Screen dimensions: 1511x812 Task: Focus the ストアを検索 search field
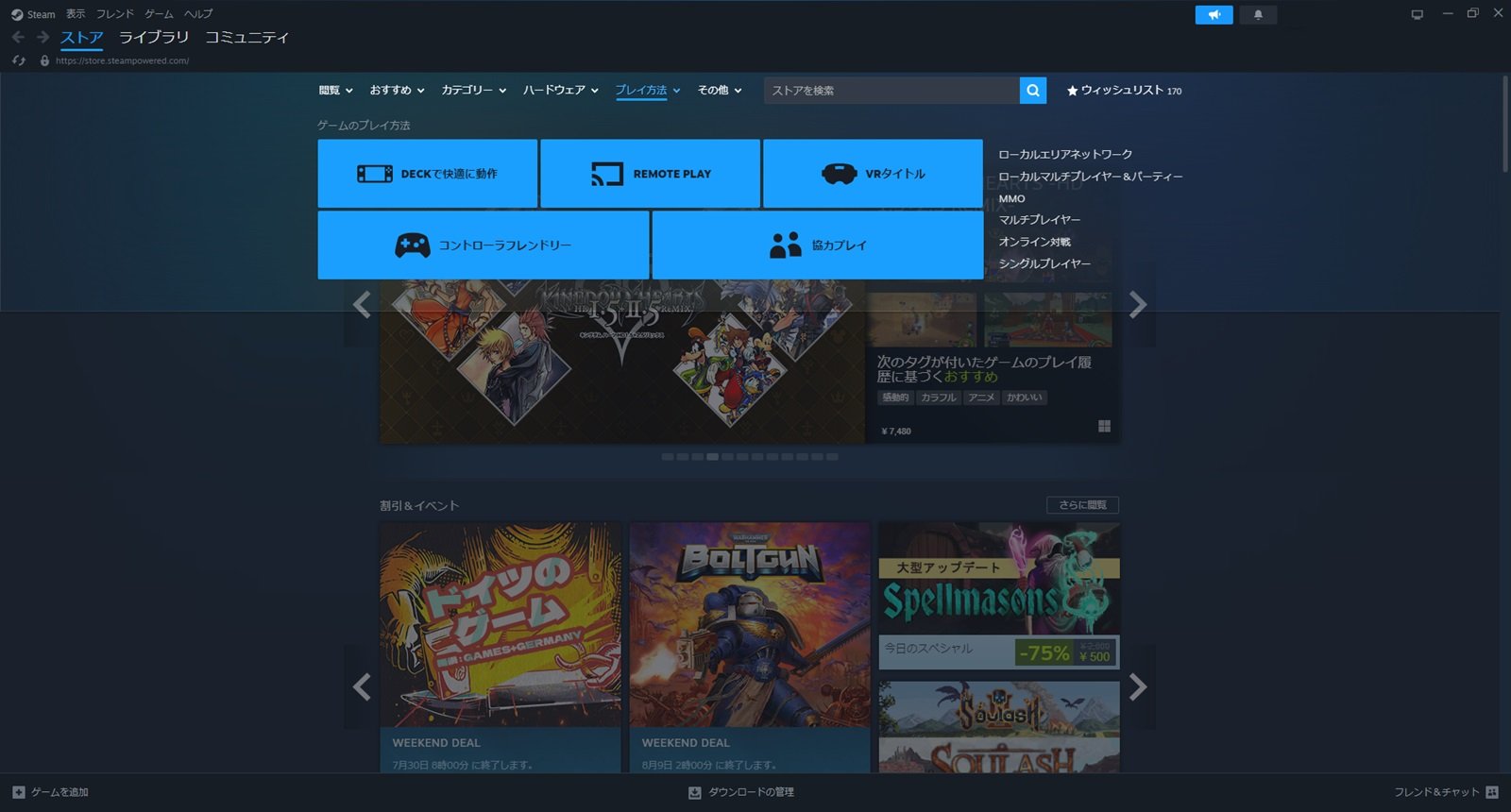891,91
